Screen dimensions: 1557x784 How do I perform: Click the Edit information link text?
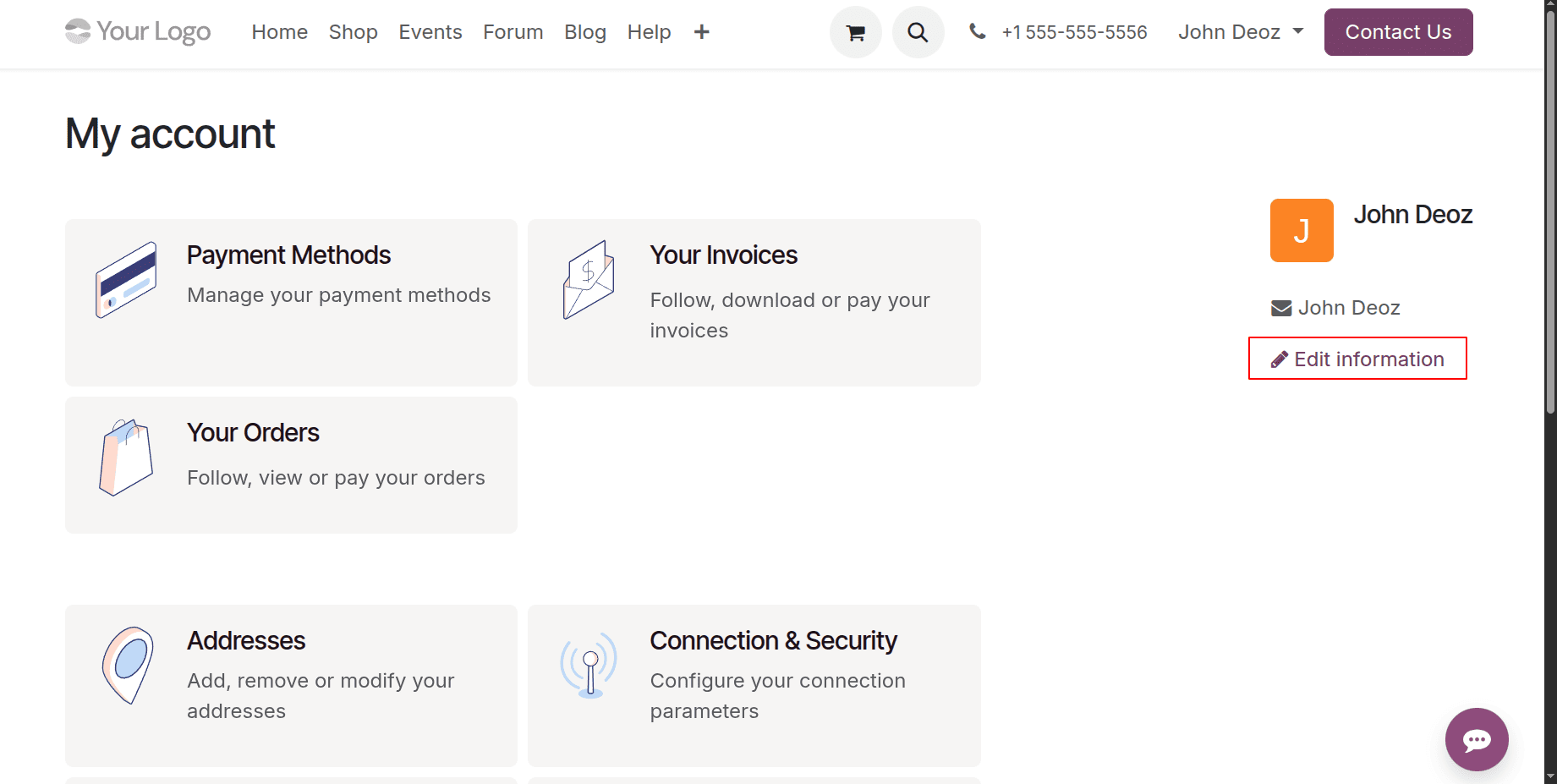click(1369, 359)
